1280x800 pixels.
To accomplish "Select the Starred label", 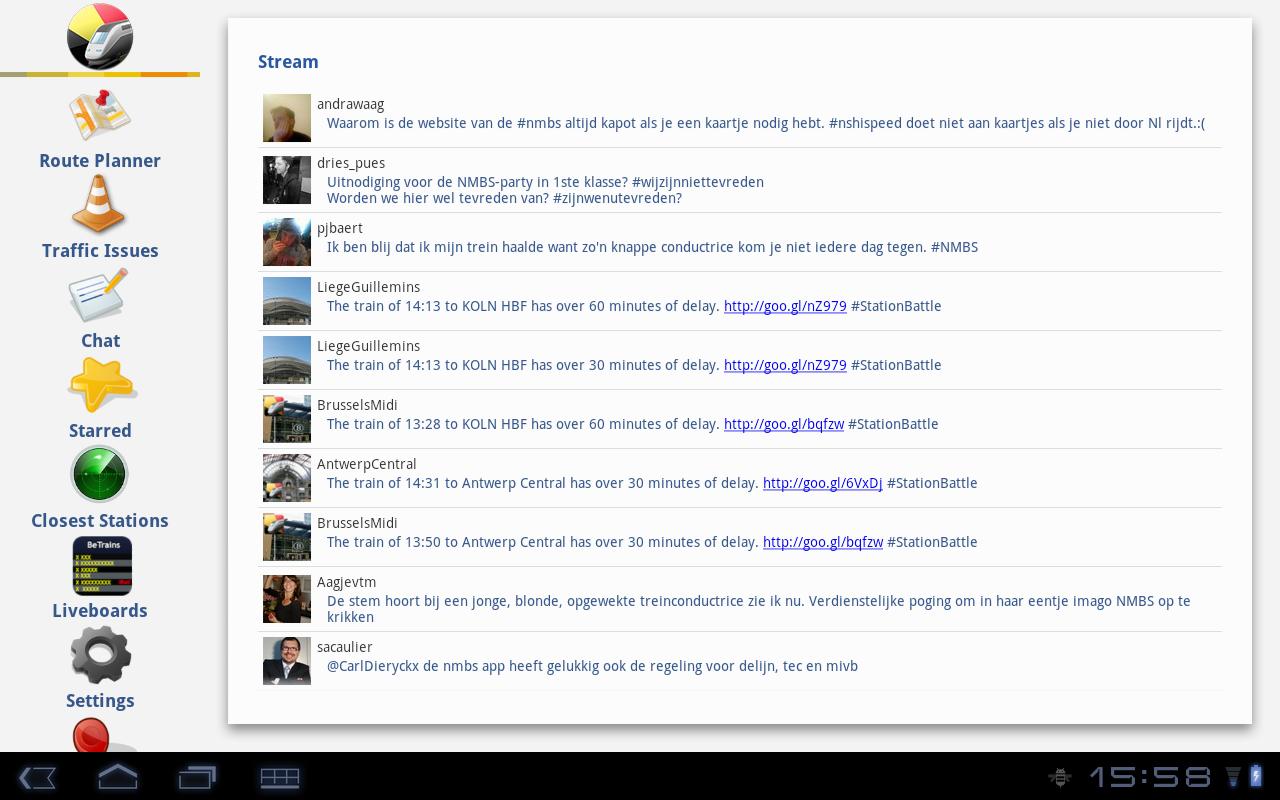I will click(x=100, y=431).
